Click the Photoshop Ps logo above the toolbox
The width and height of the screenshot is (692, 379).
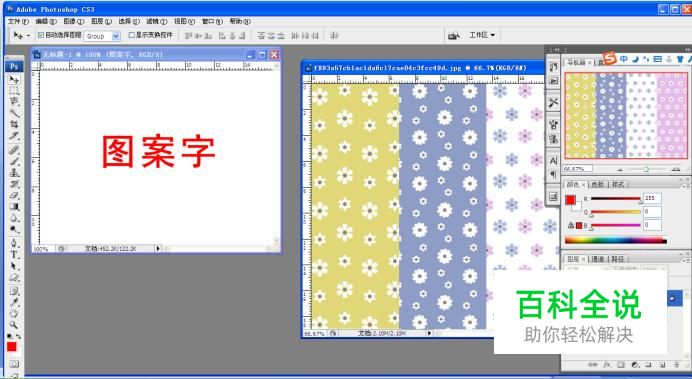(x=14, y=66)
